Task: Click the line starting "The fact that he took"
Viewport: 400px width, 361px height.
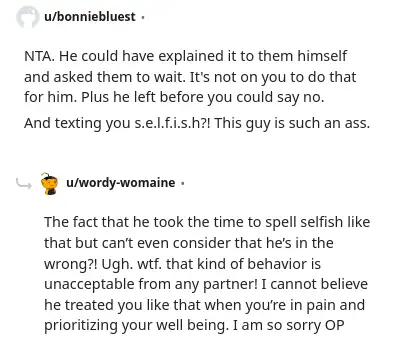Action: [x=207, y=222]
